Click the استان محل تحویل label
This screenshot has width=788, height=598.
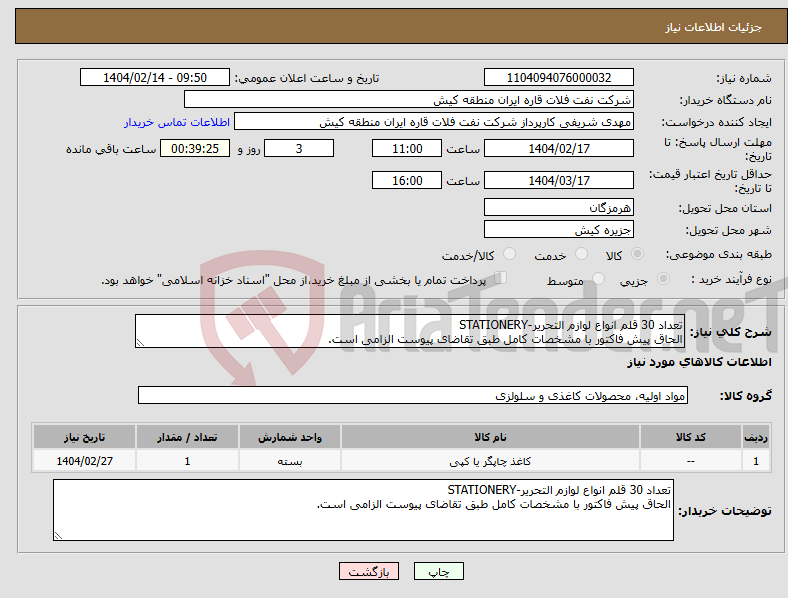[725, 208]
